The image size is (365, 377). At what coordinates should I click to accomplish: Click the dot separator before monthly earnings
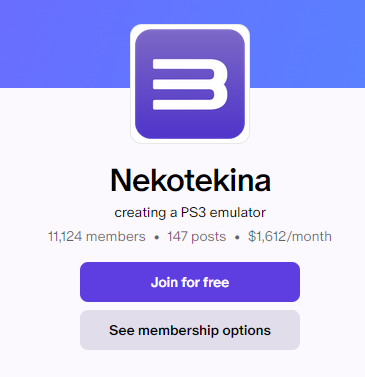pos(237,237)
